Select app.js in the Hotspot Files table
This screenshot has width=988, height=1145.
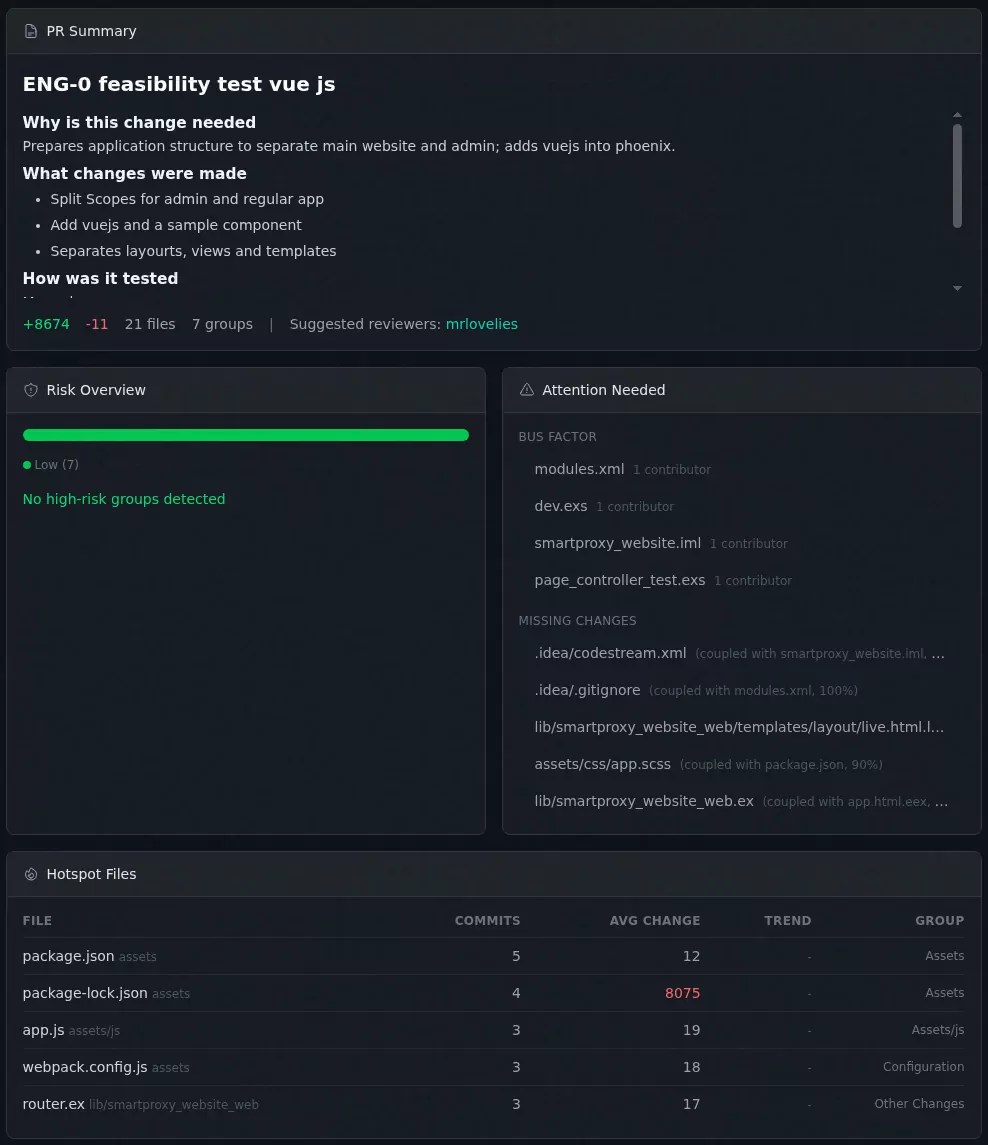pos(43,1030)
